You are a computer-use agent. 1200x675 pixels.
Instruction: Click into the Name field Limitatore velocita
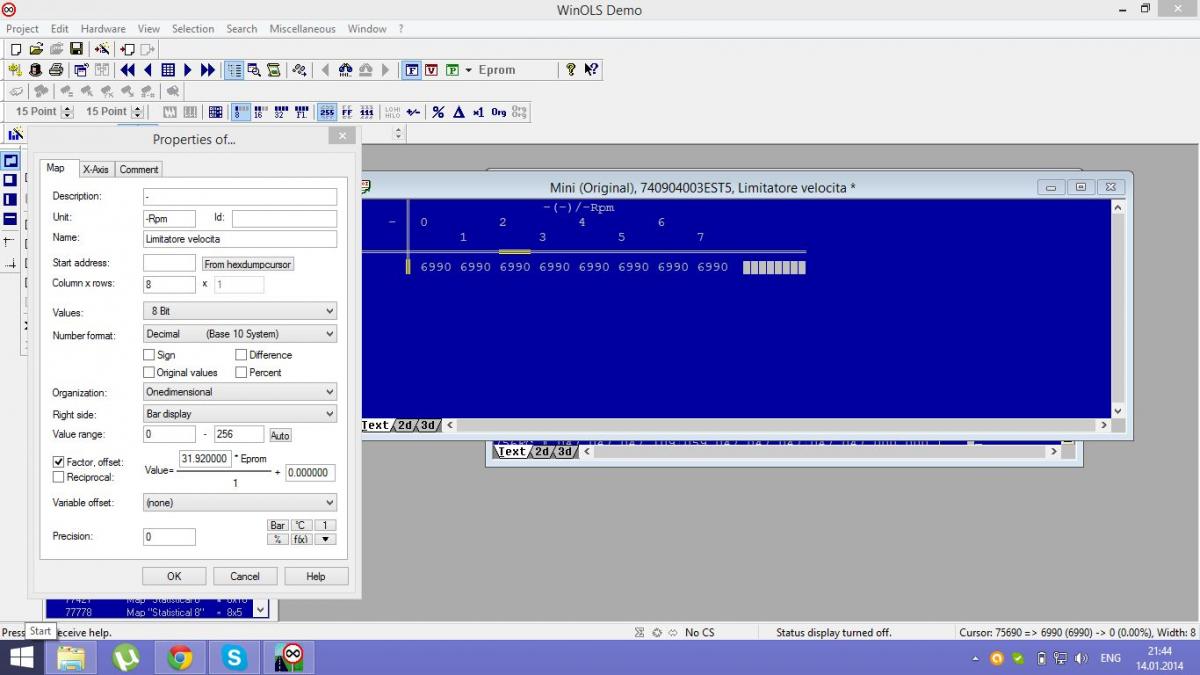point(240,239)
